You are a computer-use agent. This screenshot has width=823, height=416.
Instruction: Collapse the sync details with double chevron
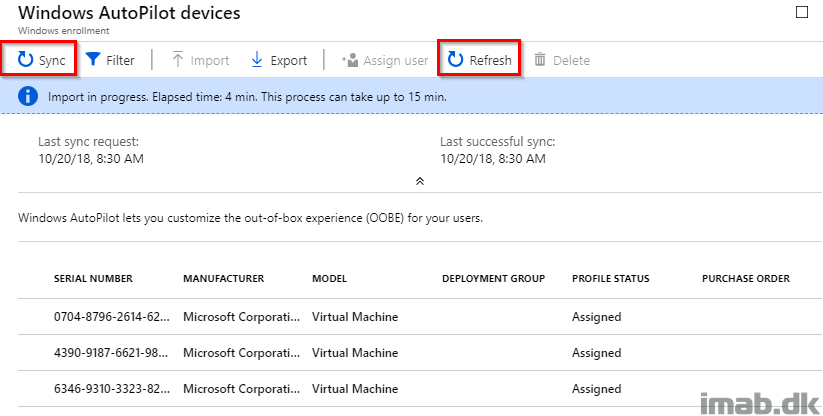pyautogui.click(x=419, y=182)
